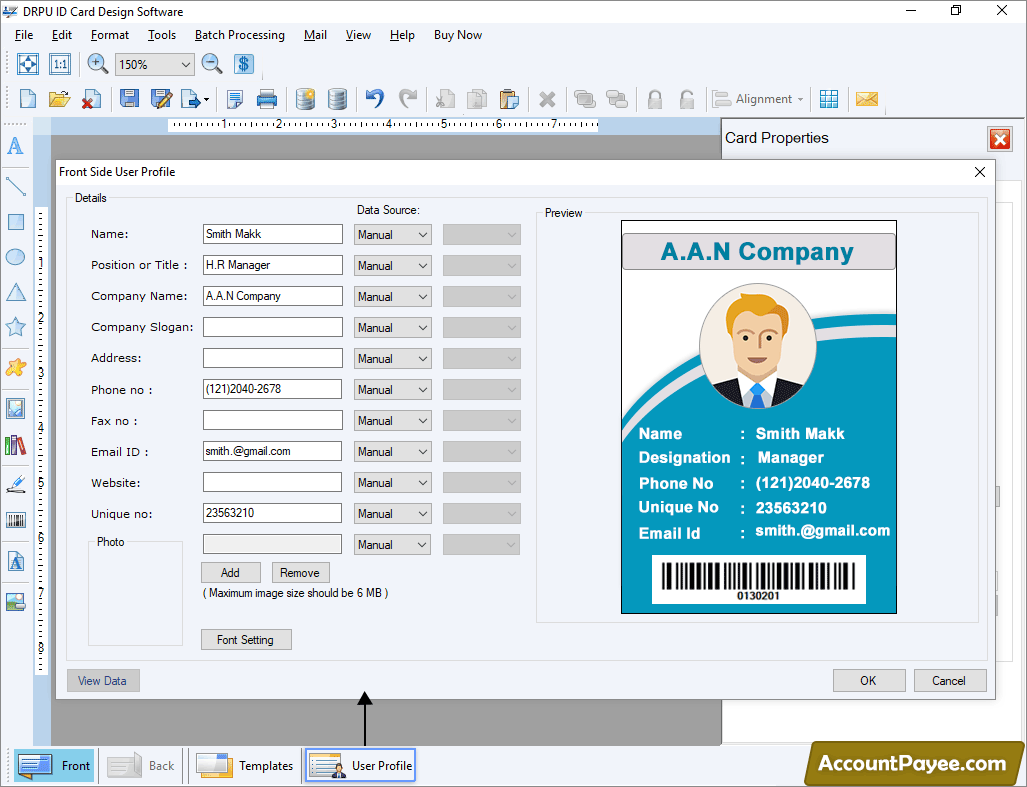Image resolution: width=1027 pixels, height=787 pixels.
Task: Click the blue grid icon
Action: point(829,99)
